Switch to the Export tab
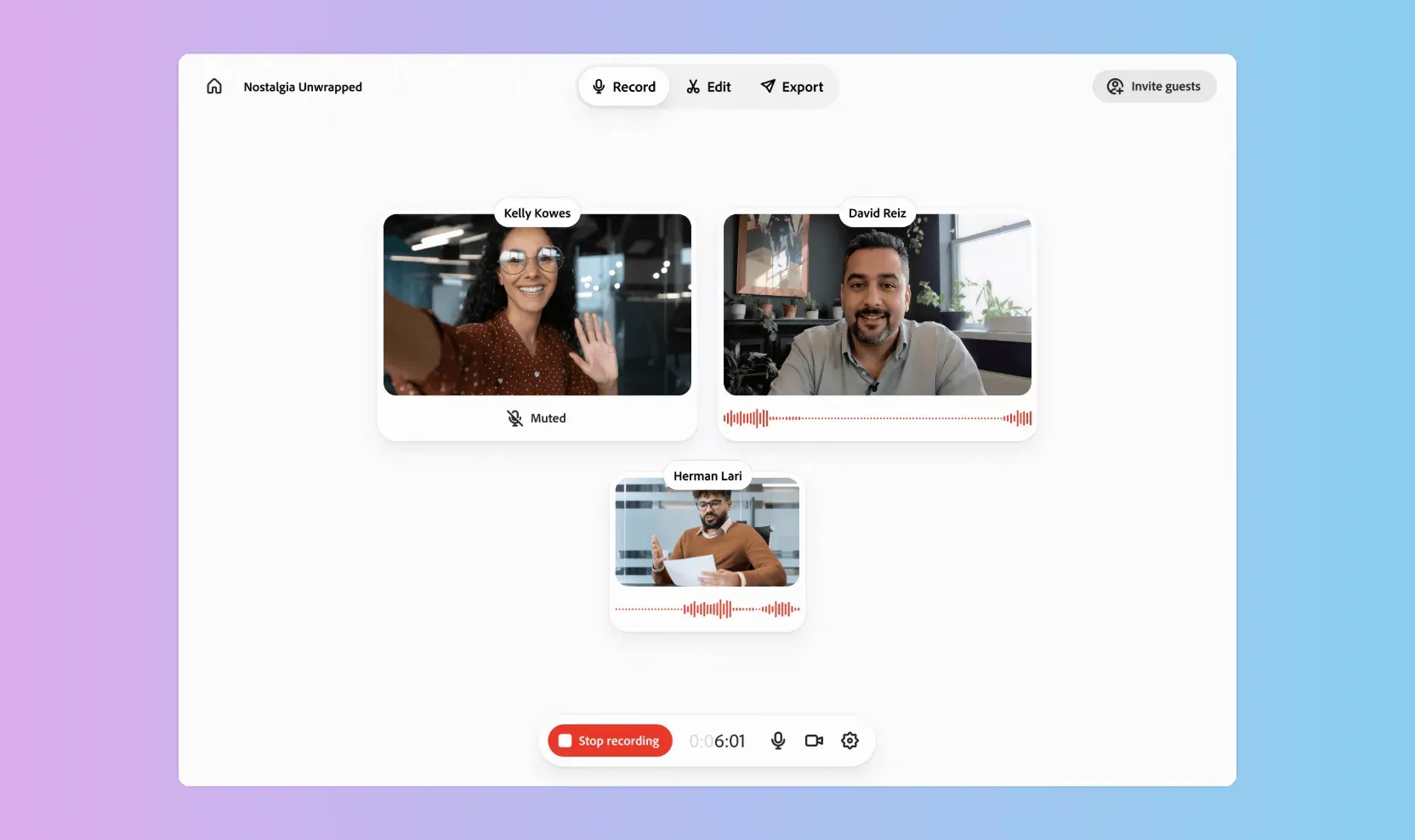This screenshot has height=840, width=1415. coord(792,87)
